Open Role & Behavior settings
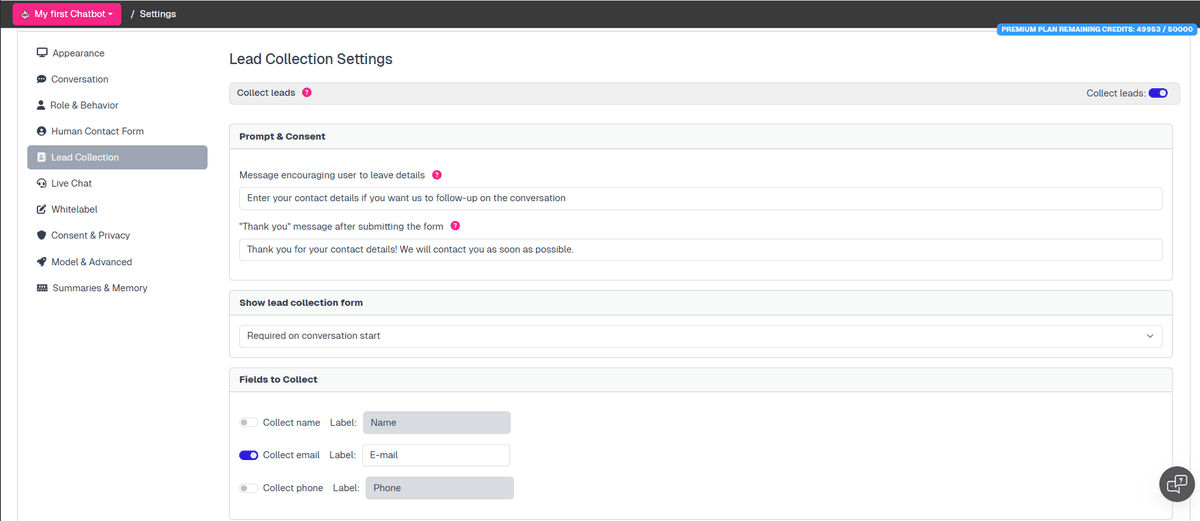The height and width of the screenshot is (521, 1200). point(84,105)
